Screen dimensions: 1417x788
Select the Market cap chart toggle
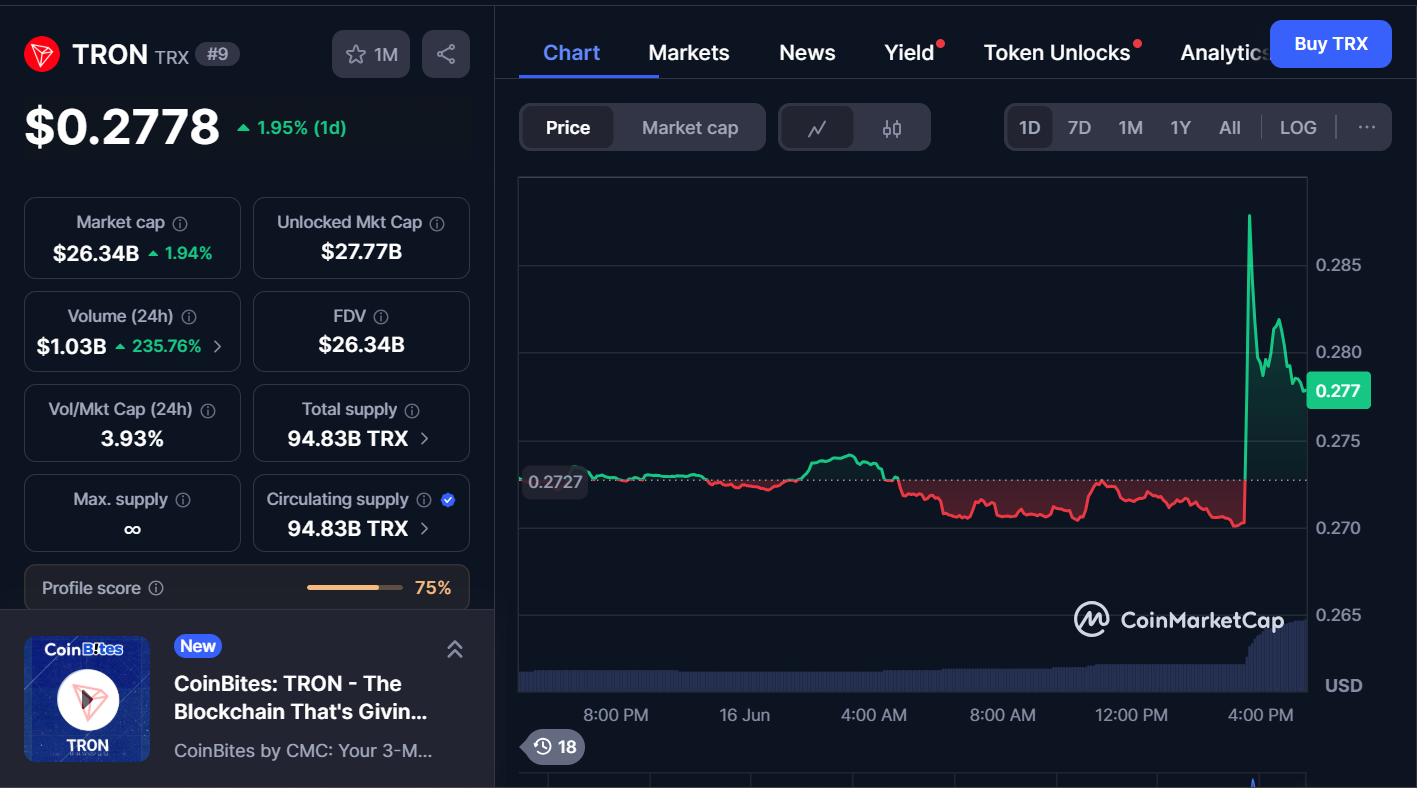point(690,128)
